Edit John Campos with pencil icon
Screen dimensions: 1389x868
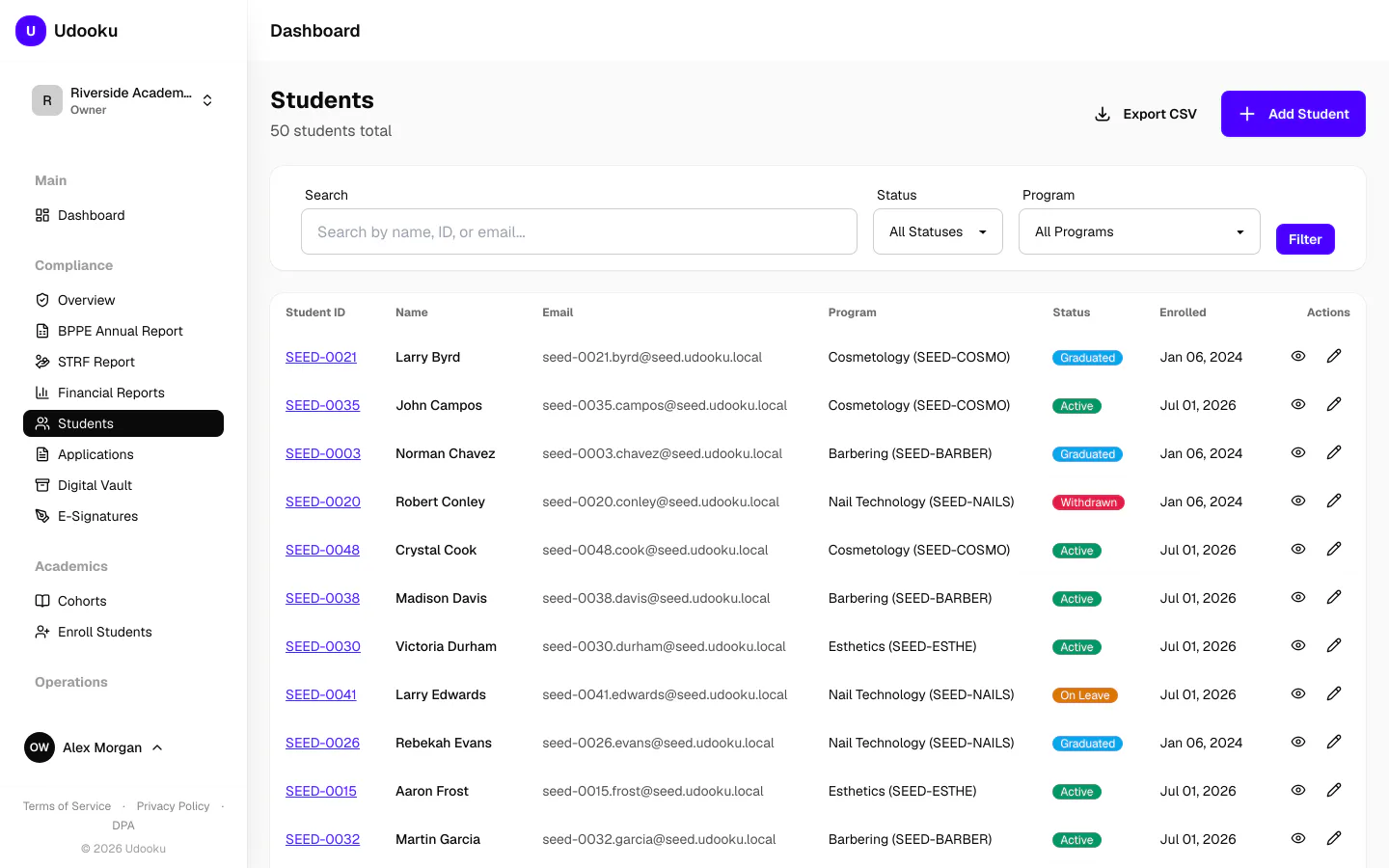(1334, 404)
